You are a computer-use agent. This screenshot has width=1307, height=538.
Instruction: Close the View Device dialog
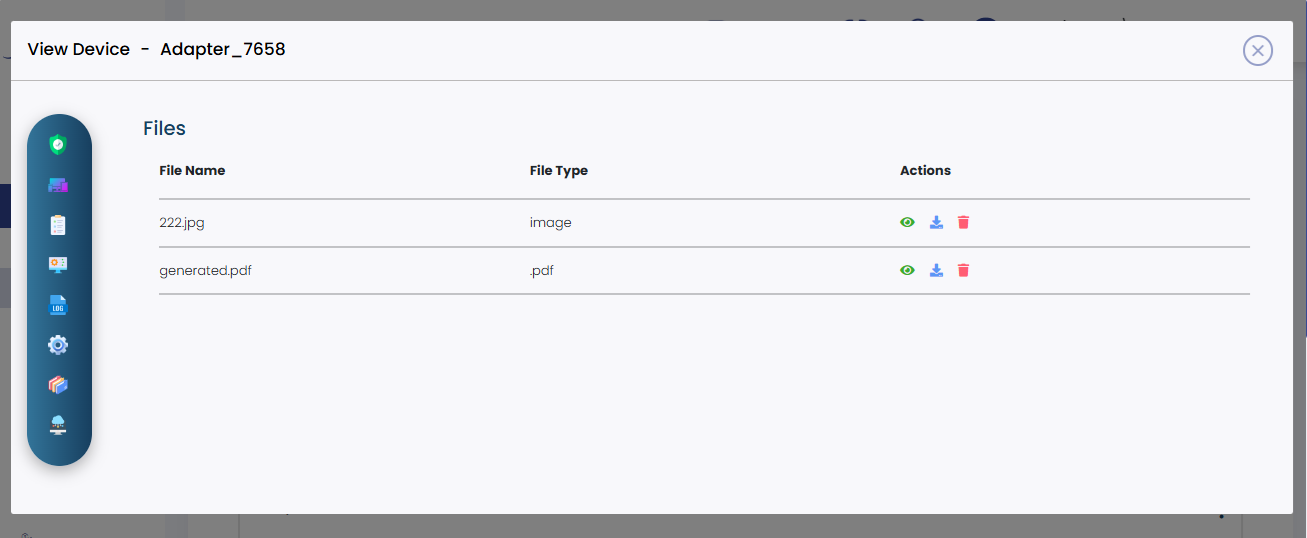[x=1257, y=50]
